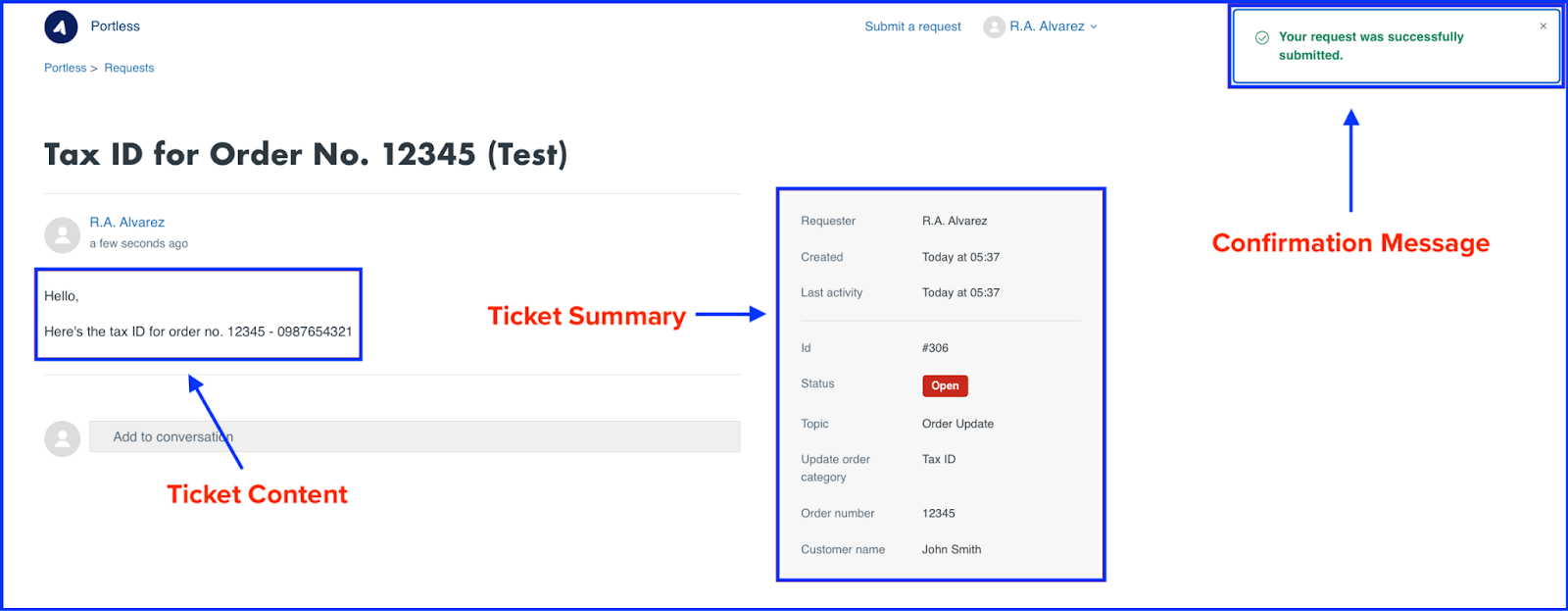Screen dimensions: 1568x611
Task: Click the R.A. Alvarez author name link
Action: (x=127, y=223)
